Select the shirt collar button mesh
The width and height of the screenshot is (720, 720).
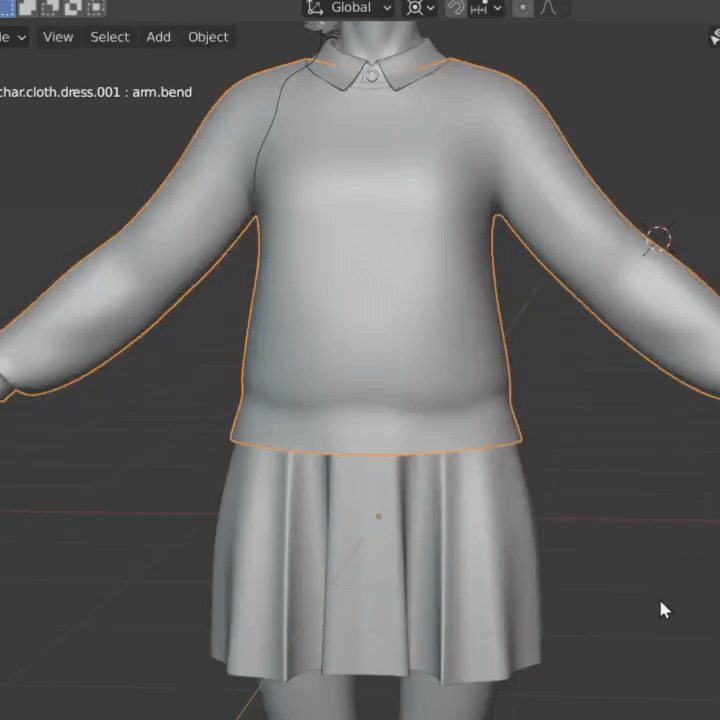point(371,75)
